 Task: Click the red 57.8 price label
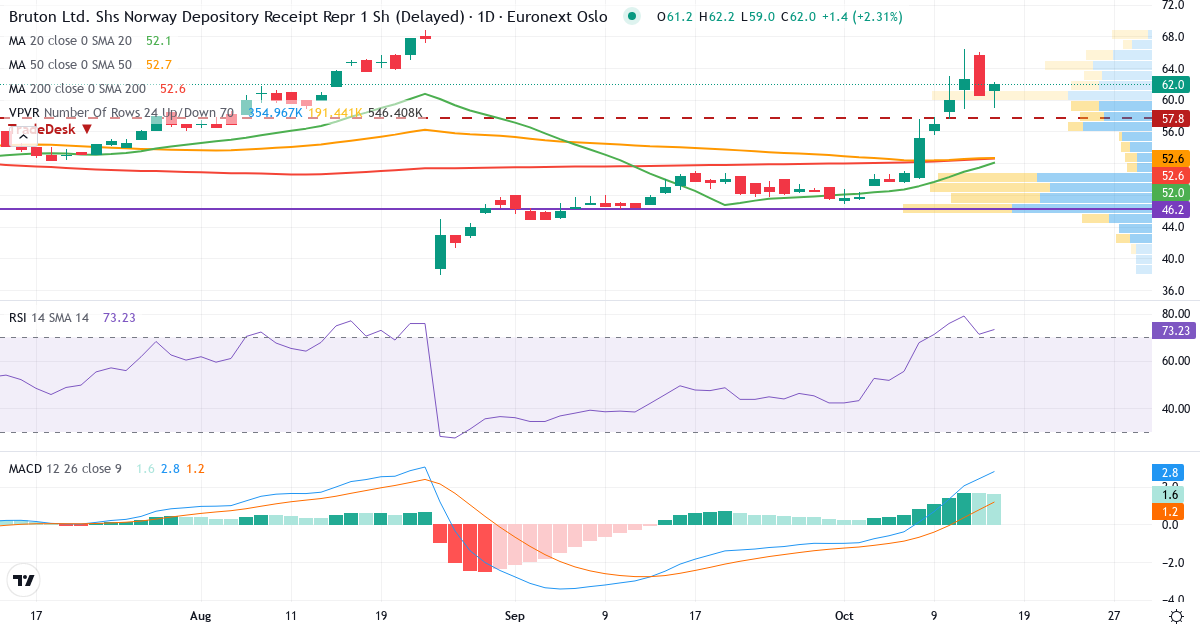(1169, 118)
